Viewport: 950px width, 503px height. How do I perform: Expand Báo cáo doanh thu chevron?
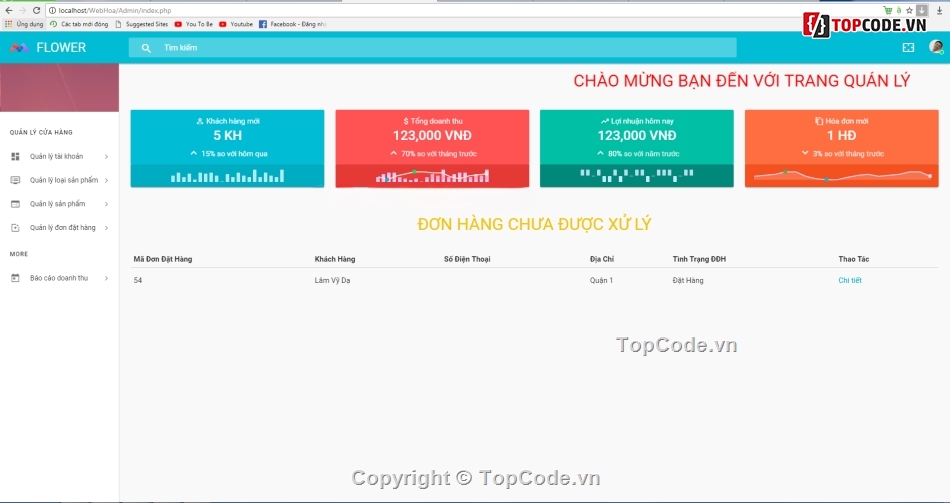click(106, 278)
